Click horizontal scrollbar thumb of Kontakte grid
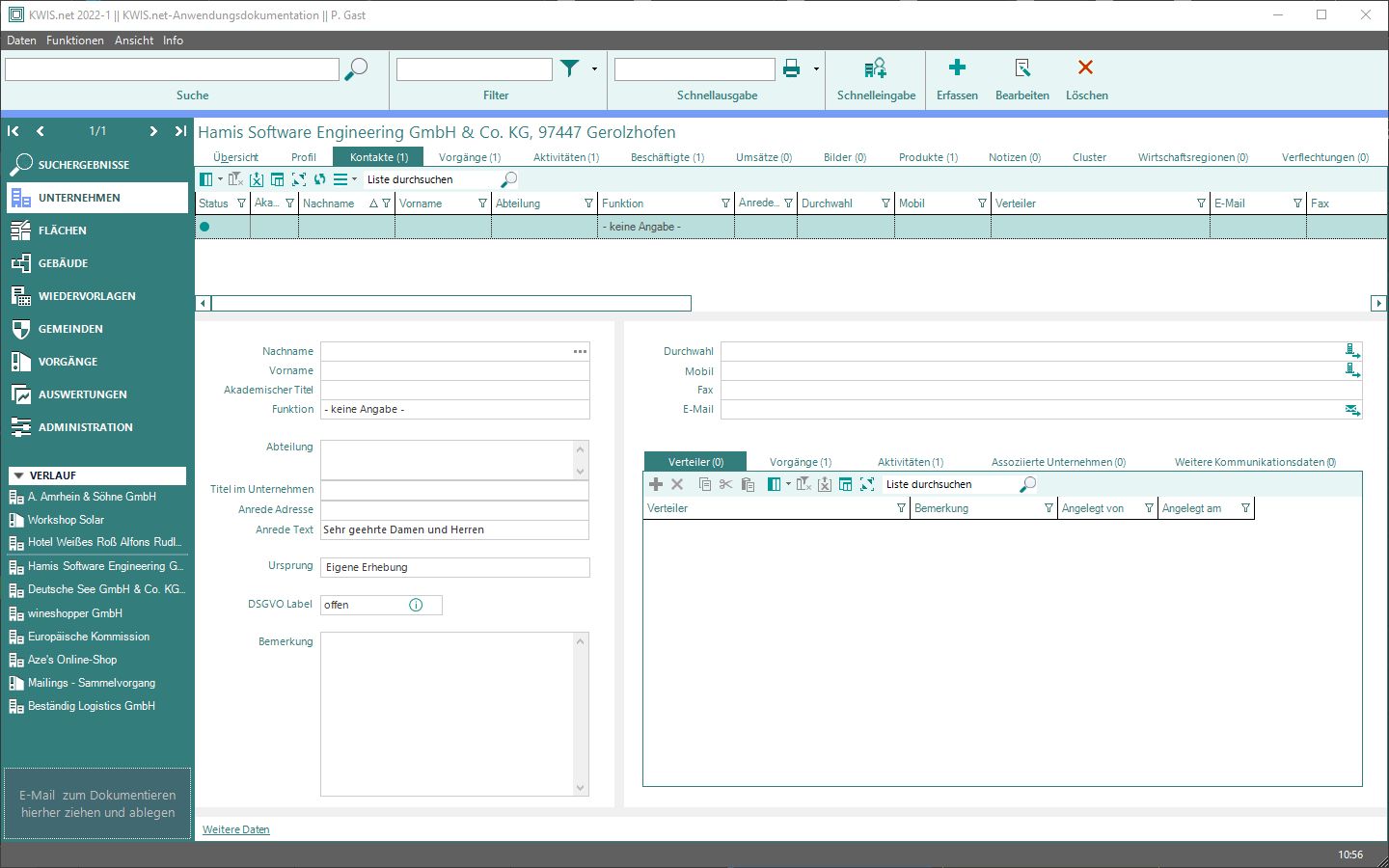Screen dimensions: 1389x868 click(451, 304)
